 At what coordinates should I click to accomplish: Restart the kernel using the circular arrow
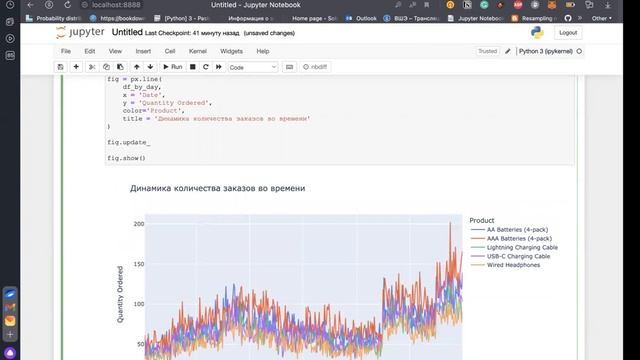[206, 67]
